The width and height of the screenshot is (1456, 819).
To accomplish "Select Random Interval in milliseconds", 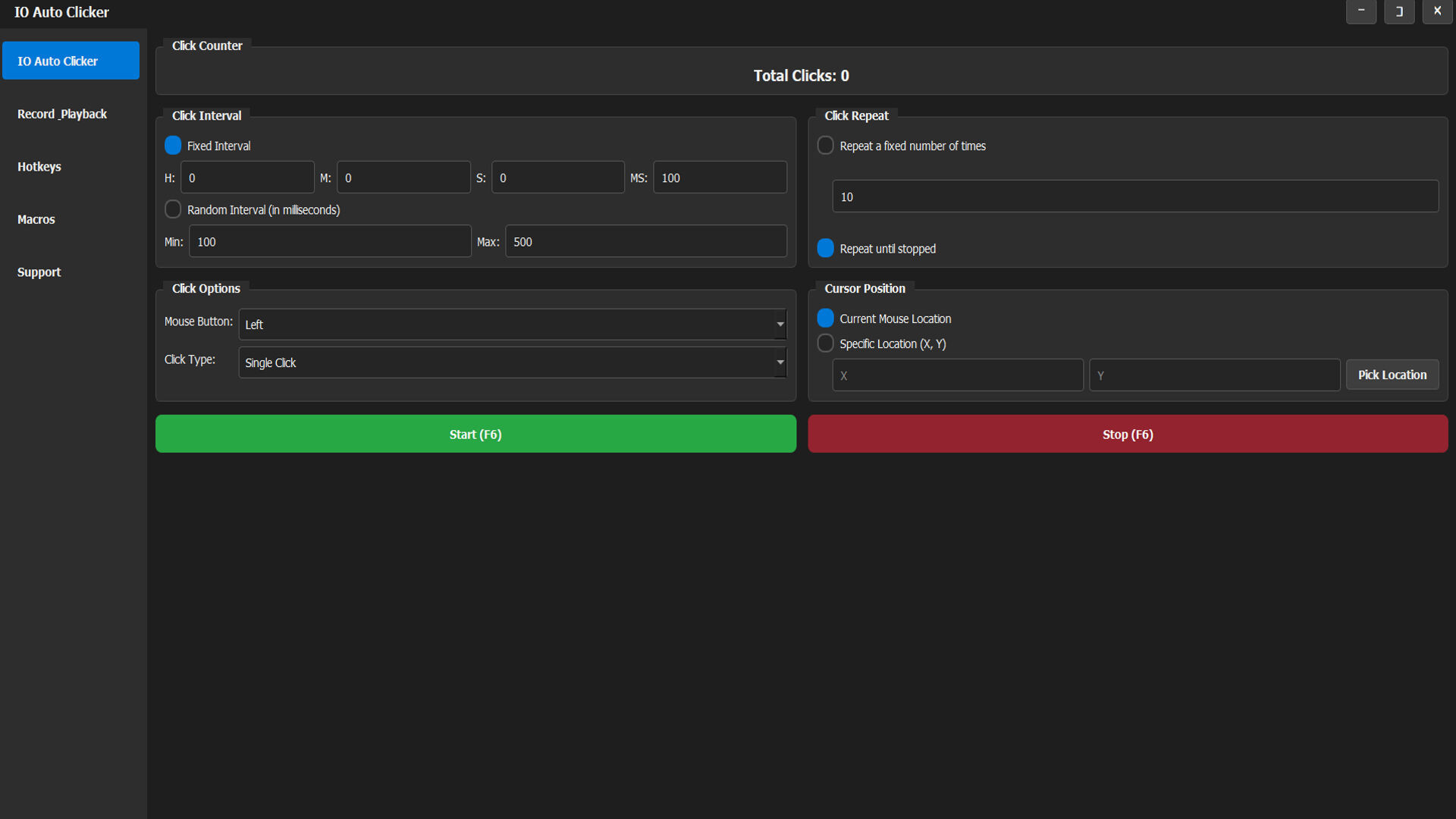I will pyautogui.click(x=172, y=209).
